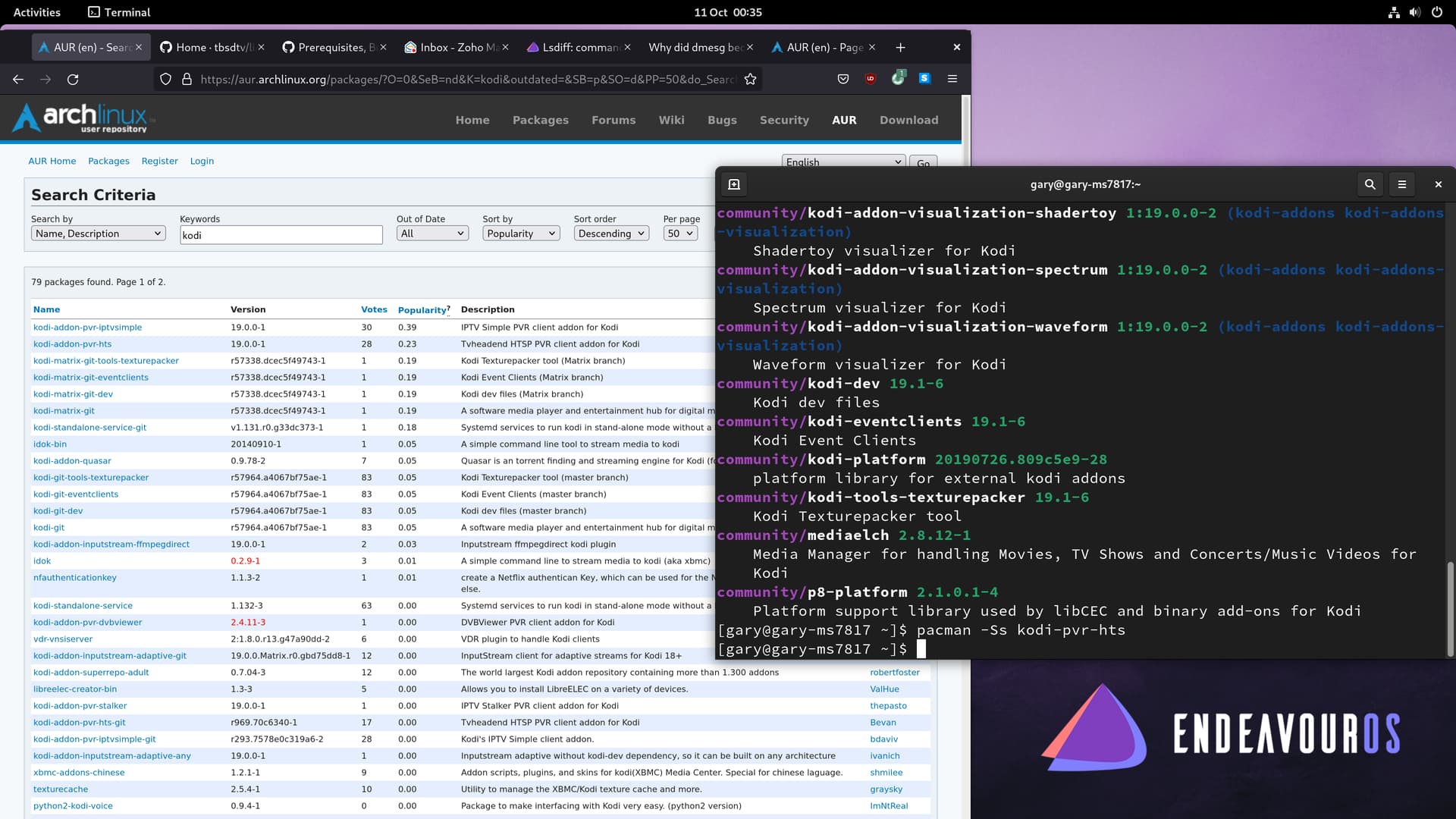Bookmark this page with the star icon
Viewport: 1456px width, 819px height.
750,79
